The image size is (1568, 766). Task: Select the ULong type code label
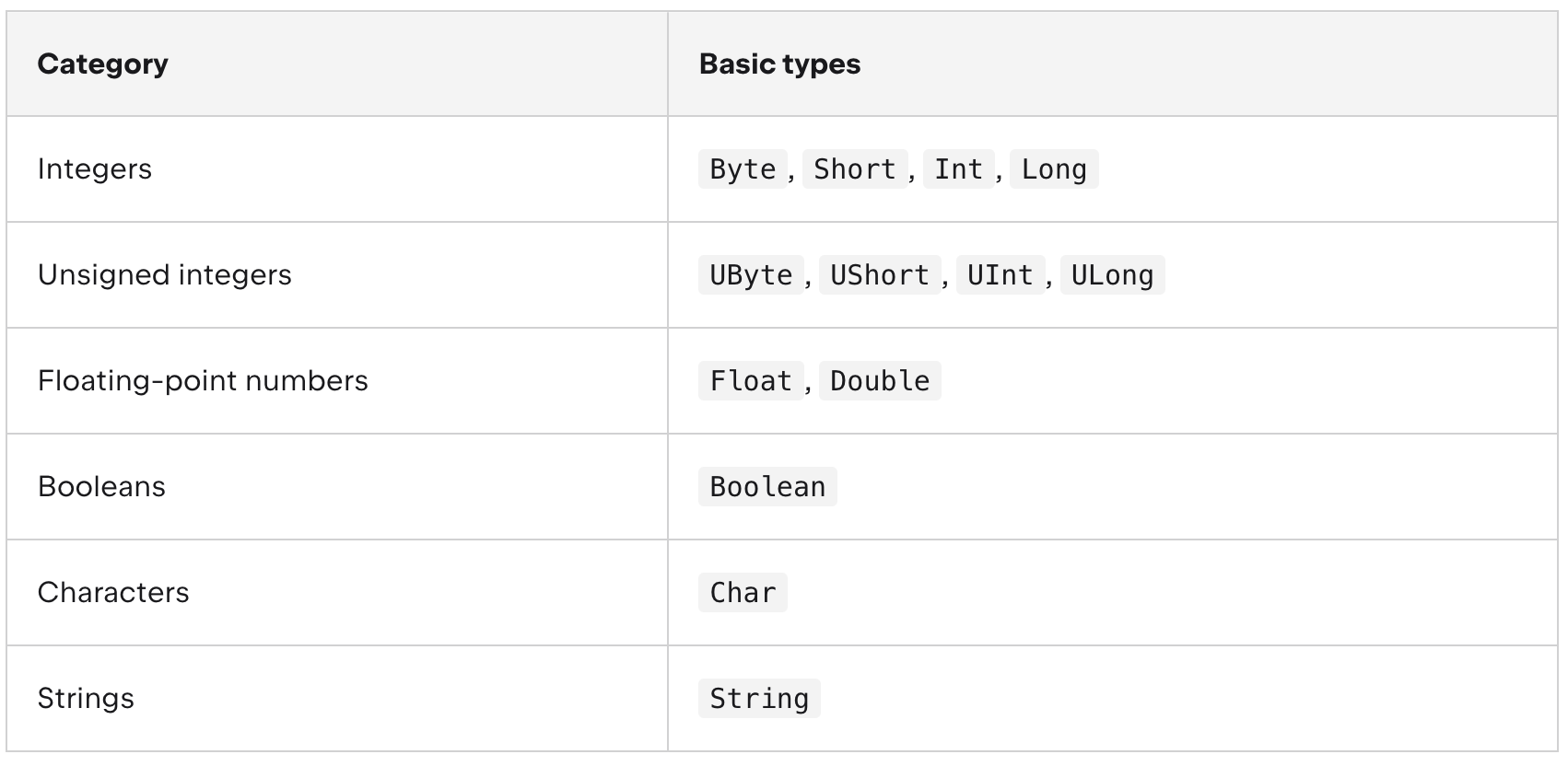tap(1113, 275)
